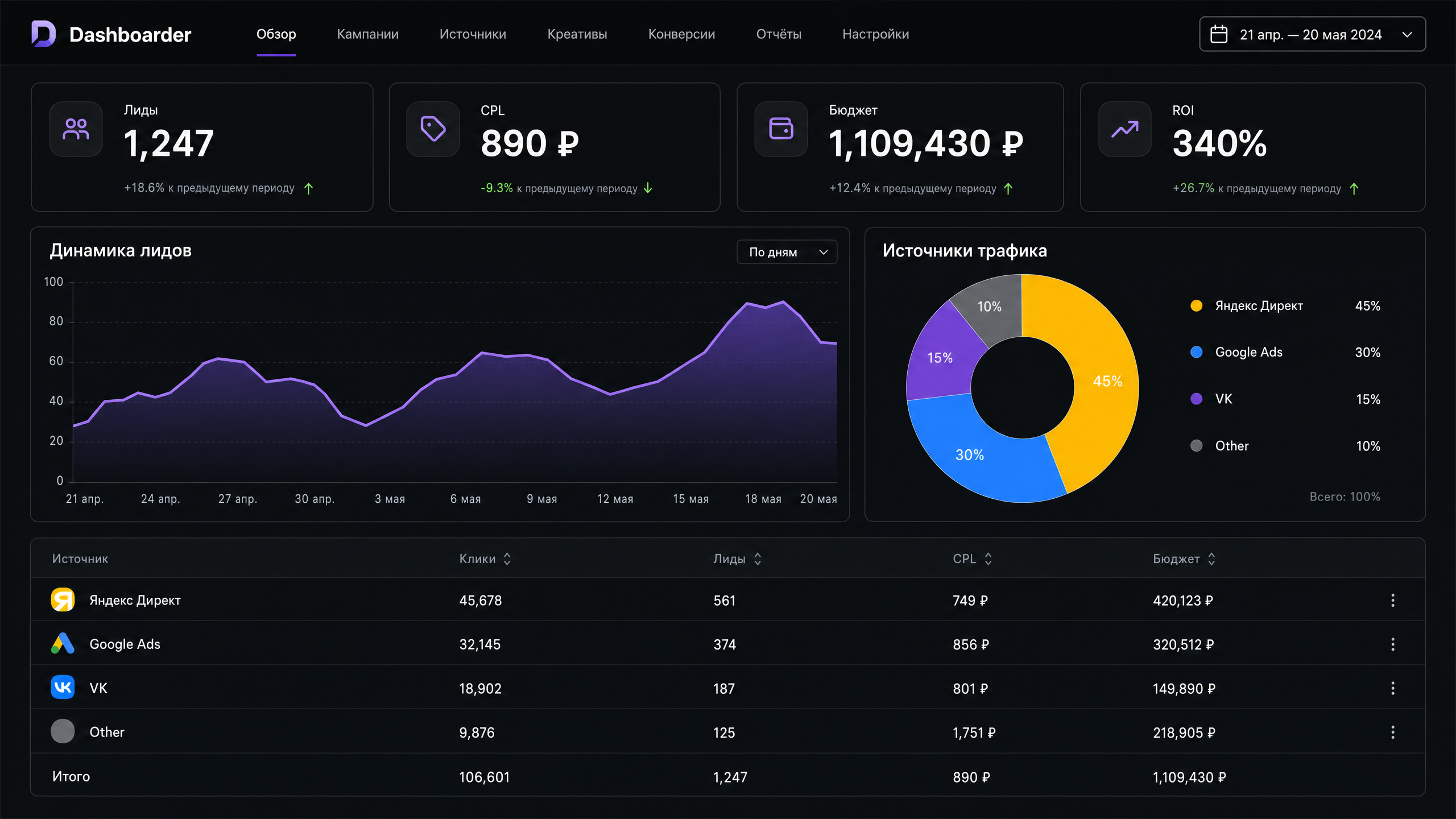This screenshot has height=819, width=1456.
Task: Click the leads people icon
Action: pyautogui.click(x=76, y=129)
